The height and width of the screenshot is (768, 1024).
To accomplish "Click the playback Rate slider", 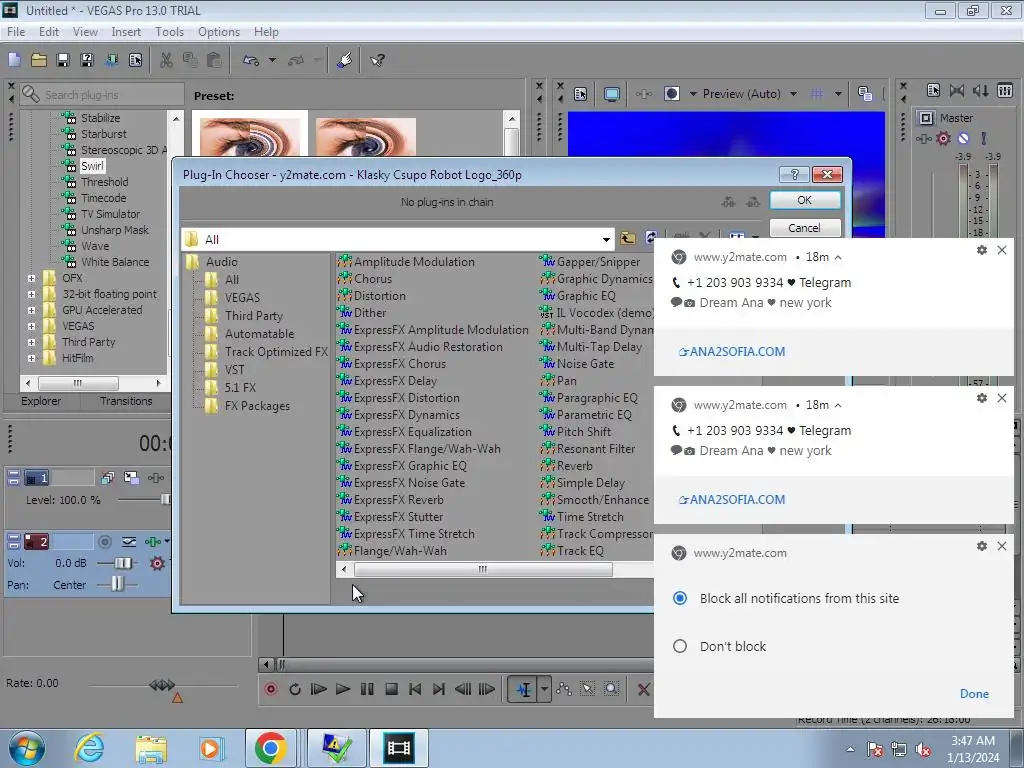I will click(x=162, y=685).
